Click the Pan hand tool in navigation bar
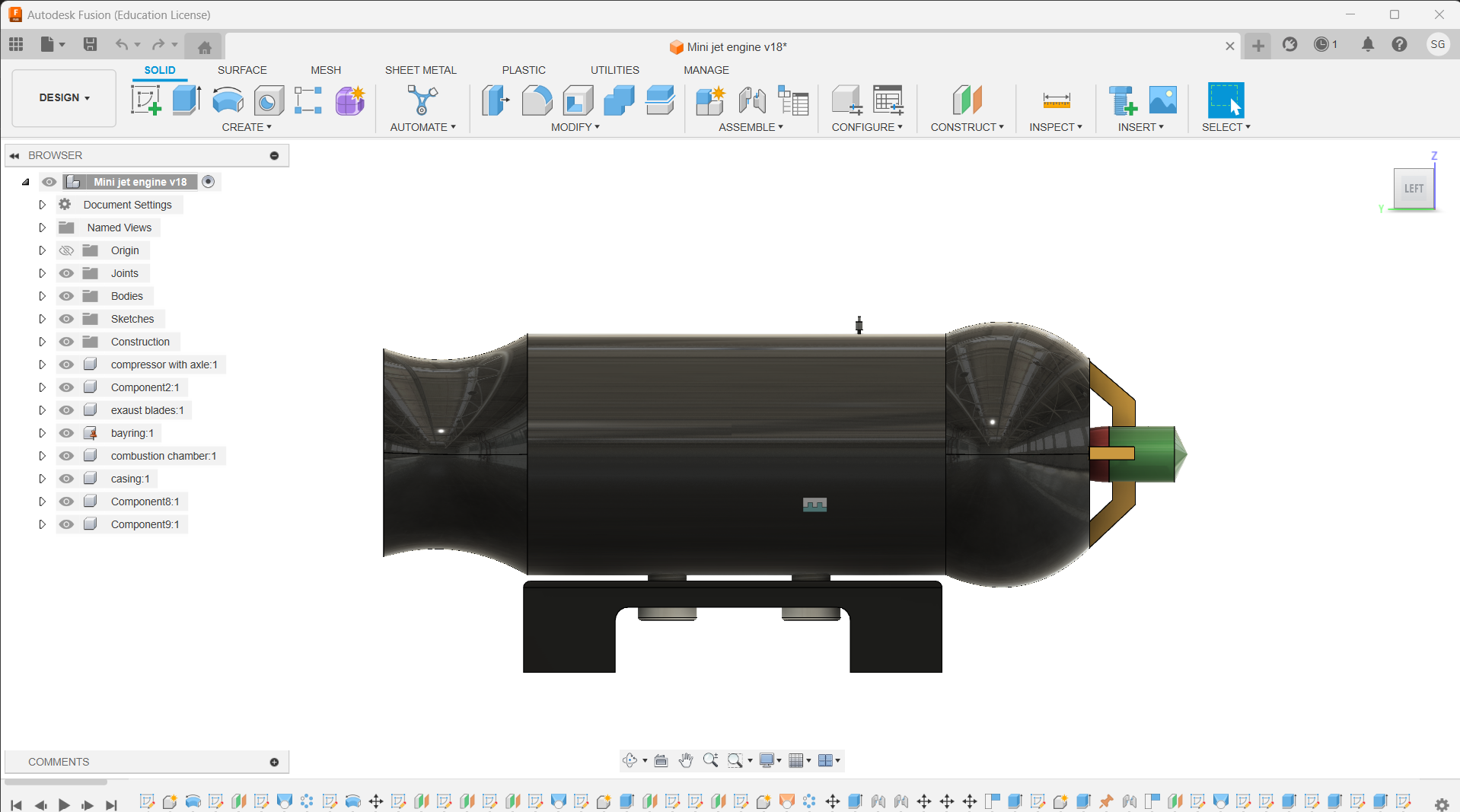This screenshot has height=812, width=1460. tap(686, 760)
